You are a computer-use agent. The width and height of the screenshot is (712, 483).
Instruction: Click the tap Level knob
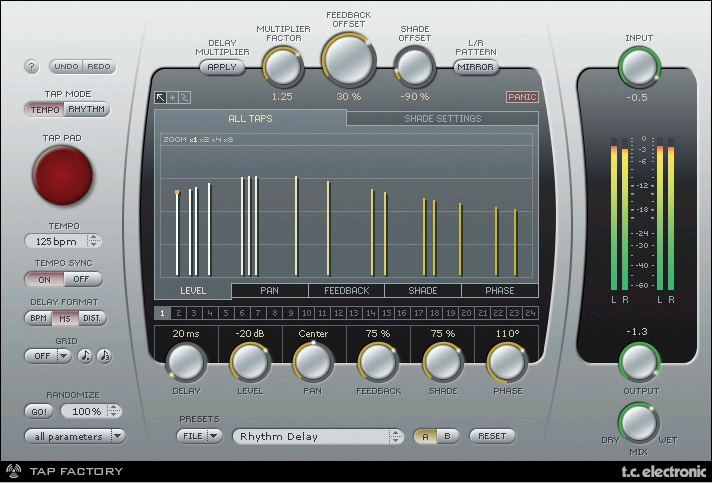[250, 362]
